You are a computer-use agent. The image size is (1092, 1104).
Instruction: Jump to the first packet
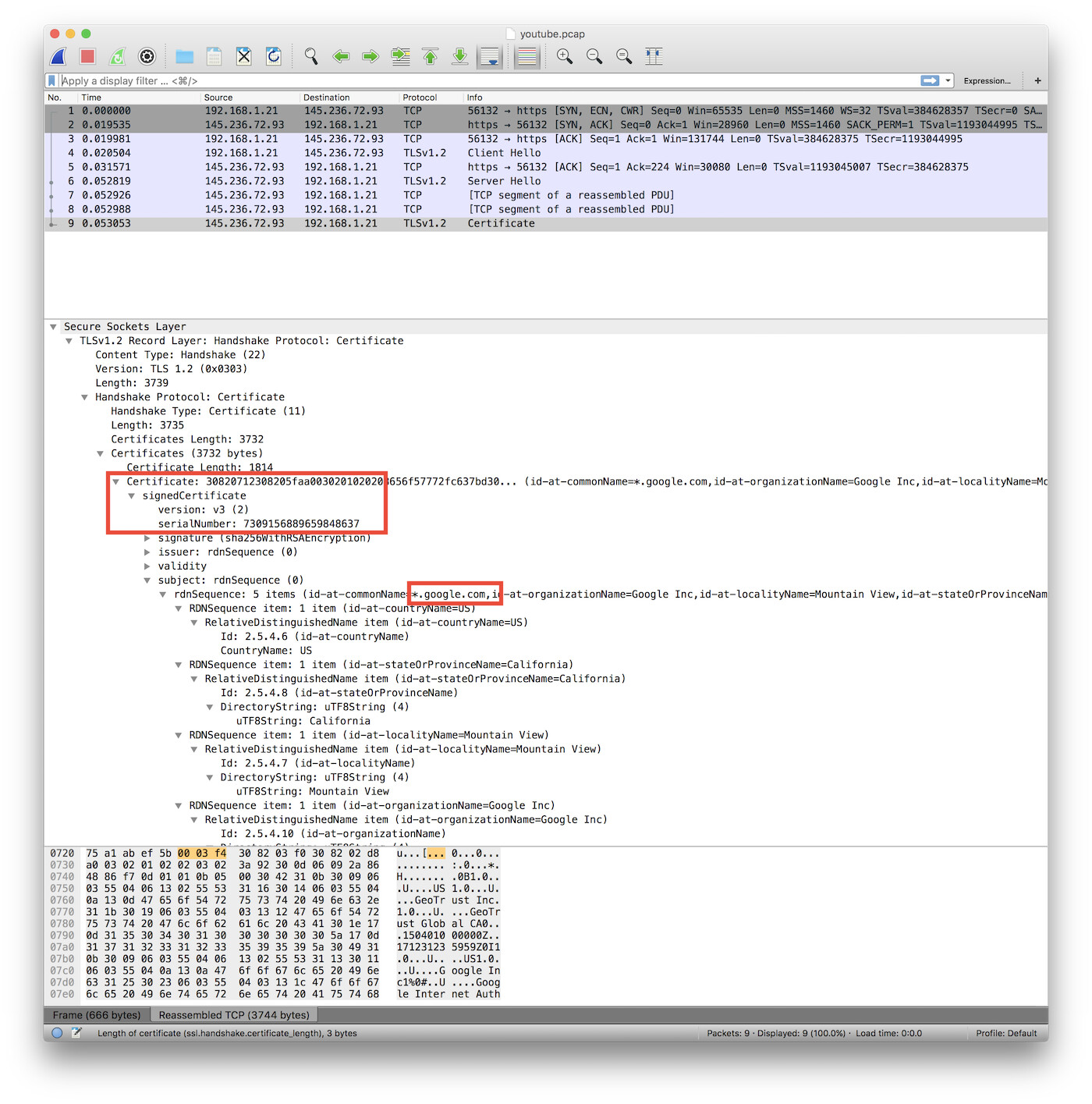point(430,56)
